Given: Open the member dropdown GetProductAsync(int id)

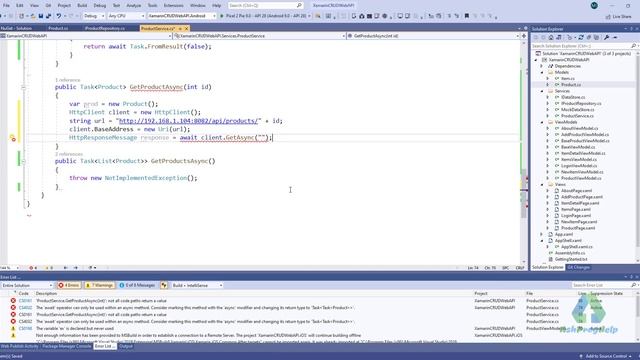Looking at the screenshot, I should (x=433, y=36).
